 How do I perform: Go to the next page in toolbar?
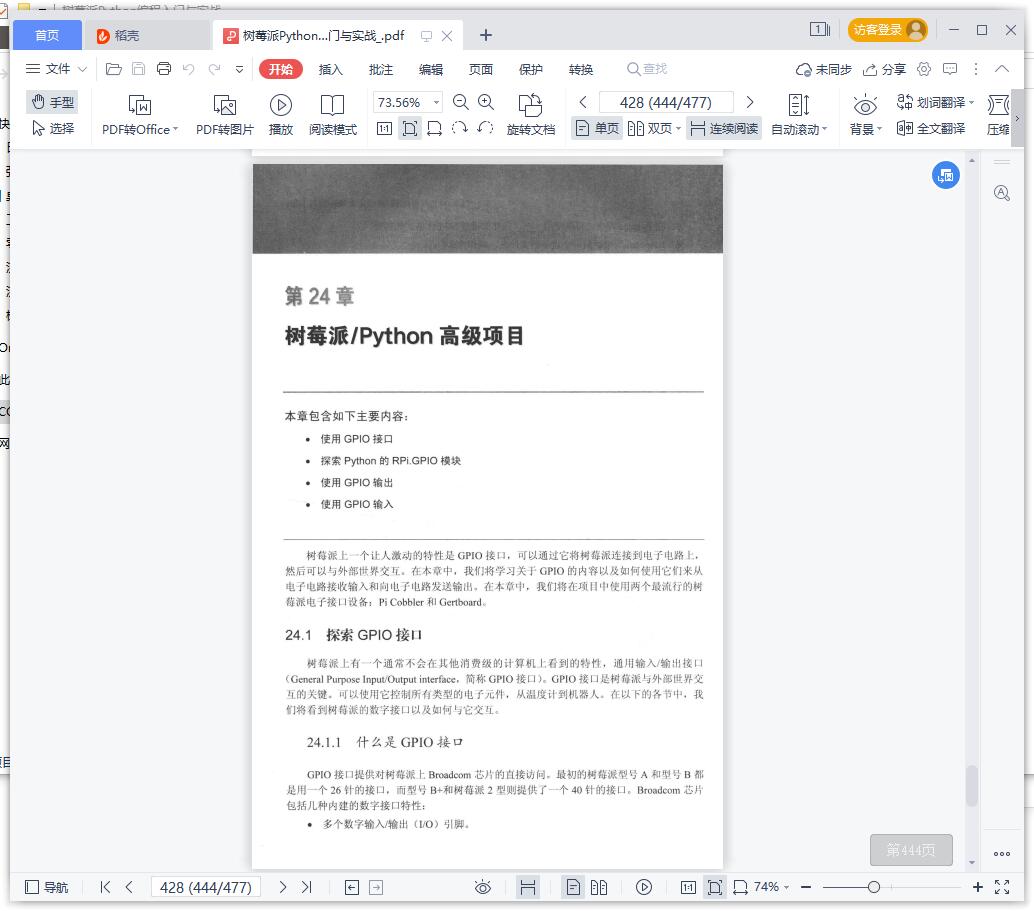750,102
